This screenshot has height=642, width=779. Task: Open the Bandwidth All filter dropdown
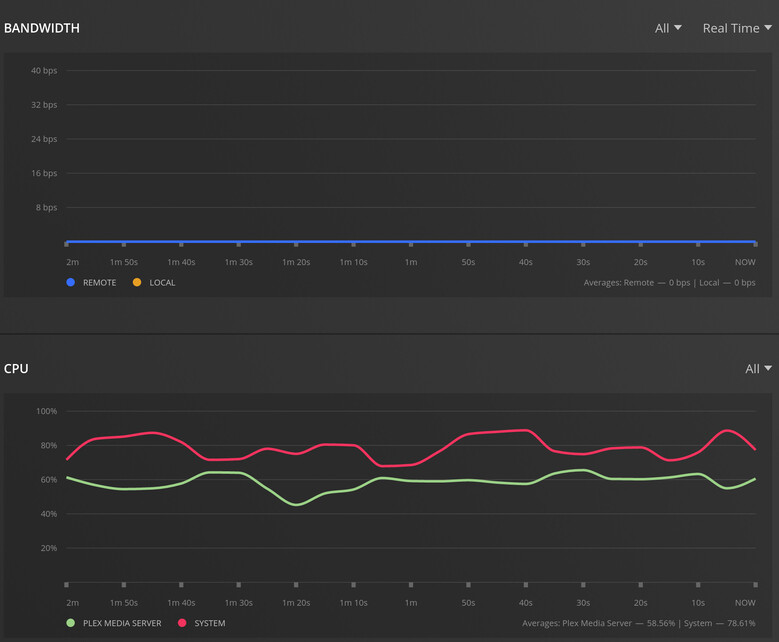(668, 28)
